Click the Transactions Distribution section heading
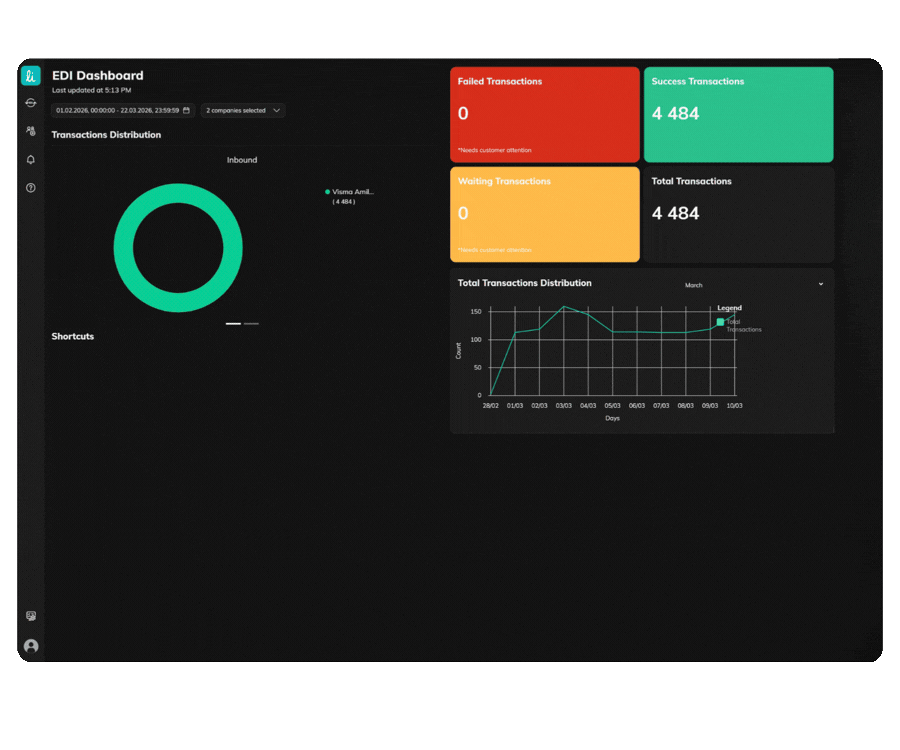The height and width of the screenshot is (750, 900). [106, 134]
